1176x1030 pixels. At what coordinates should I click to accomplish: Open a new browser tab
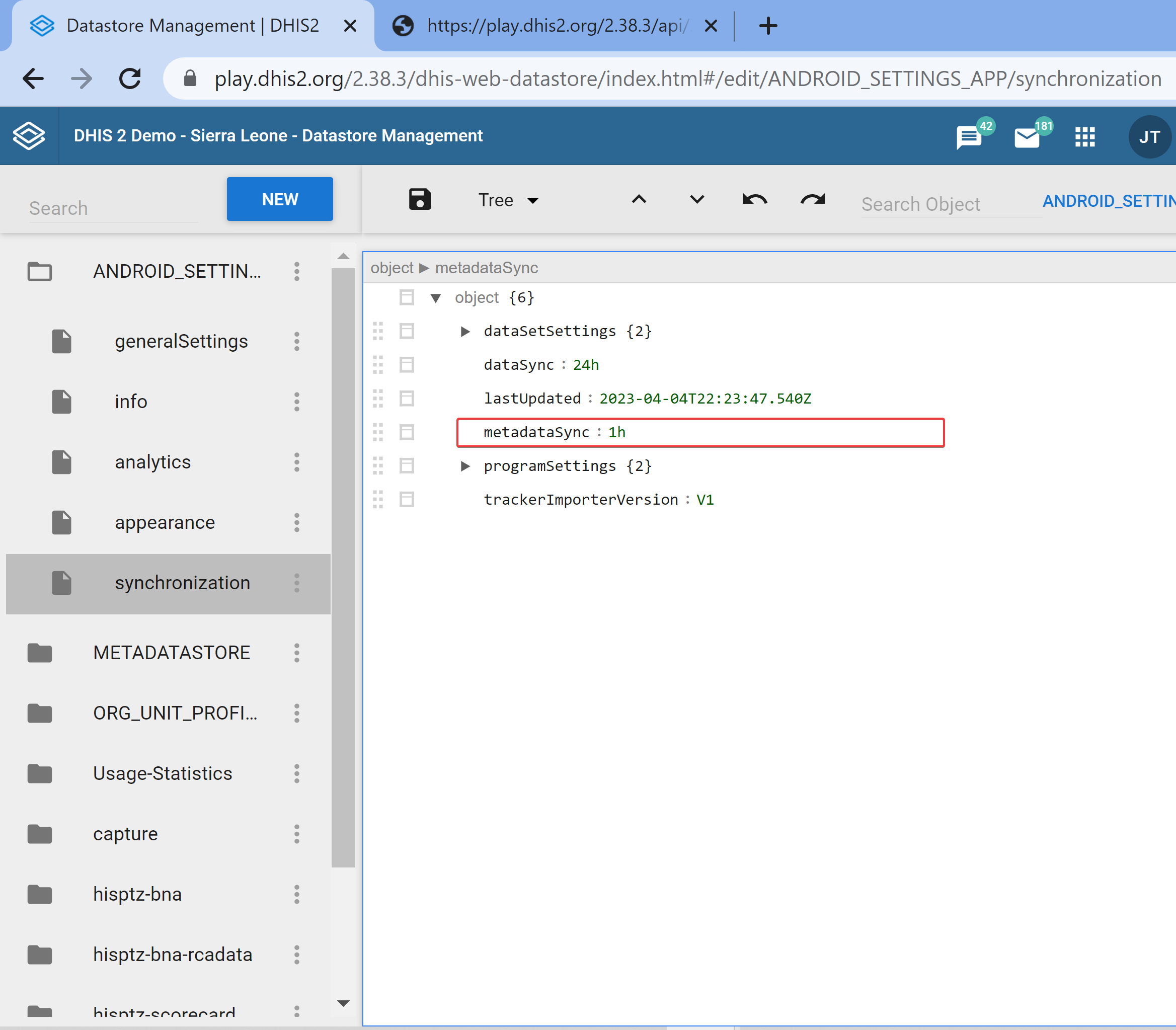point(768,26)
